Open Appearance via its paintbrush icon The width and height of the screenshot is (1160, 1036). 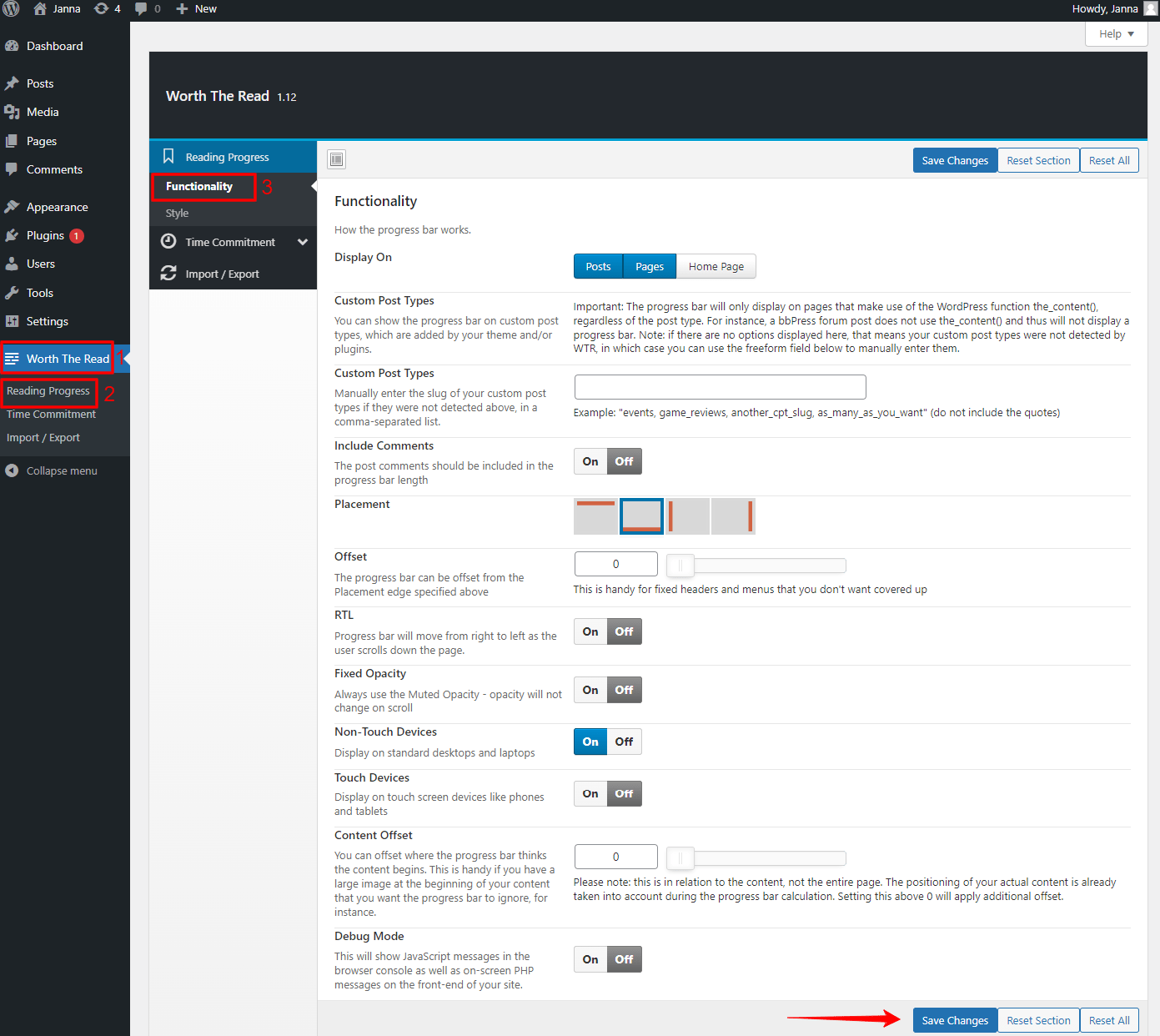13,206
